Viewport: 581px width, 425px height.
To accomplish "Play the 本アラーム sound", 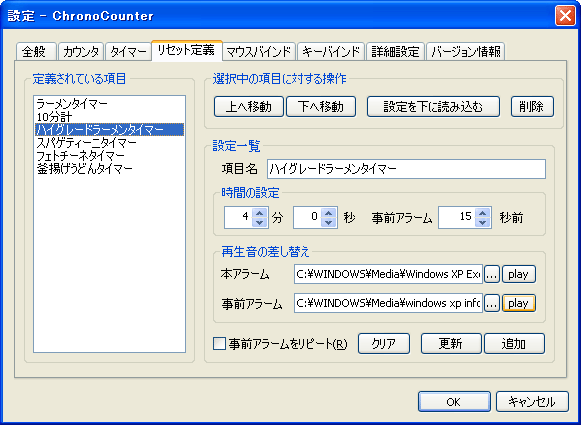I will pos(518,275).
